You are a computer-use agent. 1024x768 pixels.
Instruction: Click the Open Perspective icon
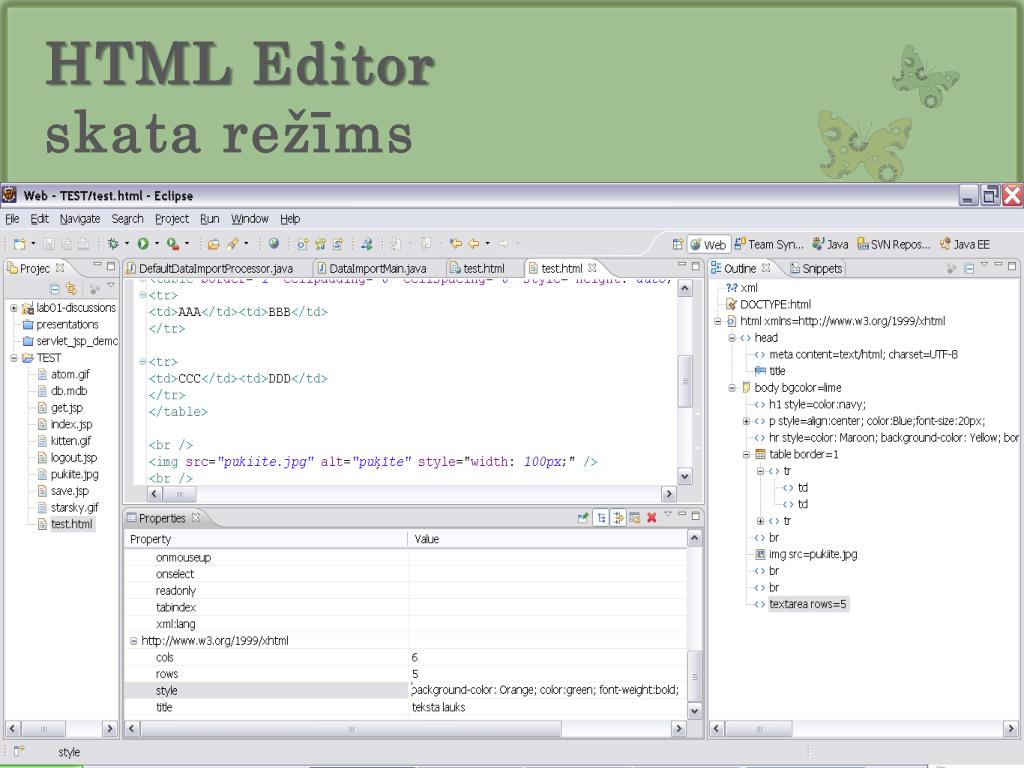(x=677, y=244)
